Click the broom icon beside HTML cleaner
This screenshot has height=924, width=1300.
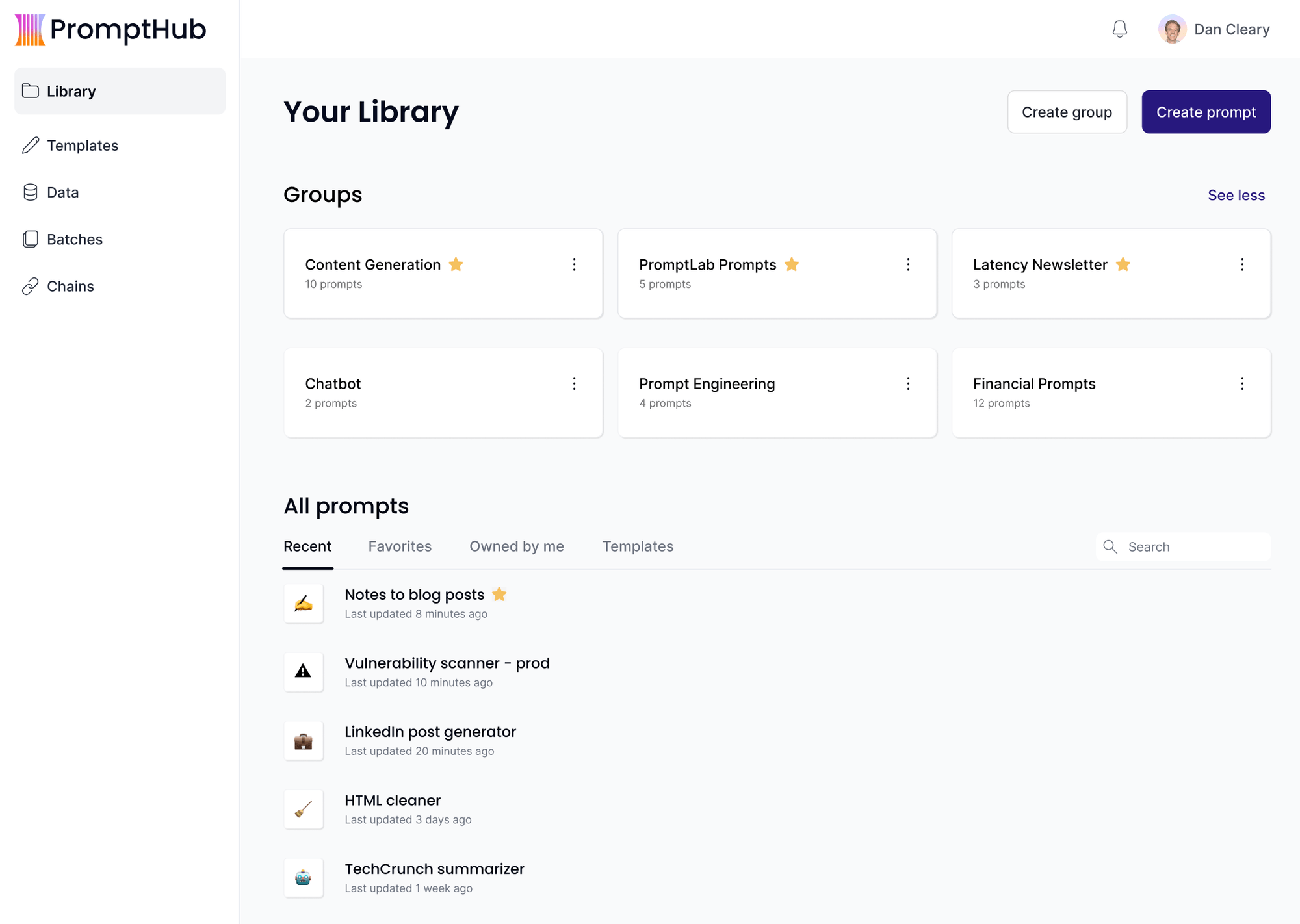[x=304, y=809]
